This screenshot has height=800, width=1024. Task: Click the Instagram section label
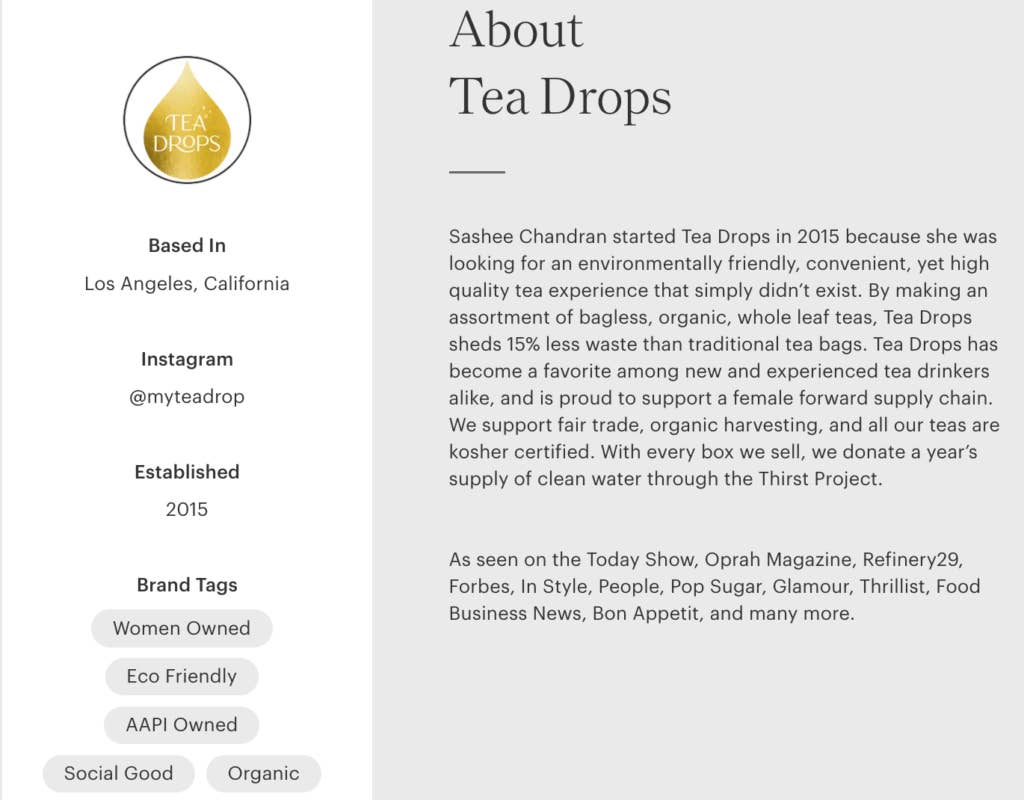187,359
